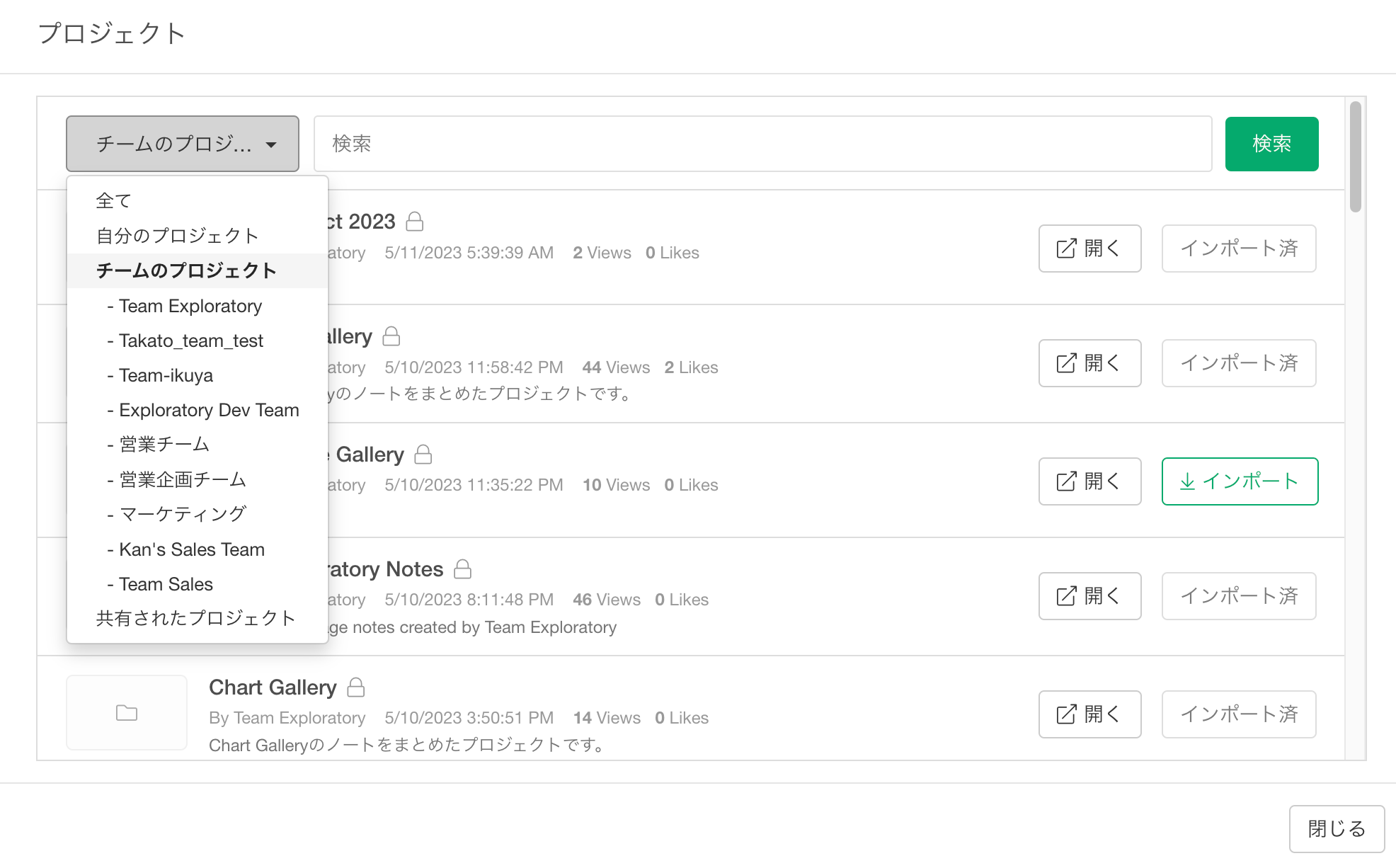
Task: Choose 共有されたプロジェクト option
Action: 195,618
